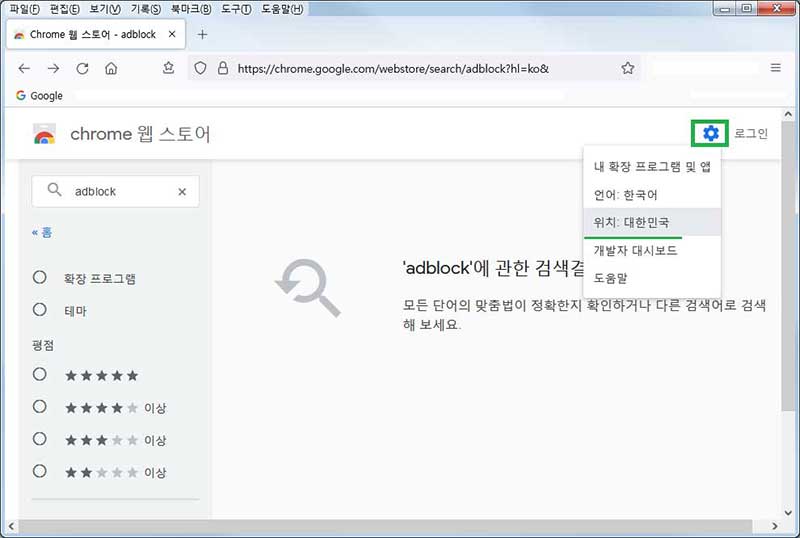Click the vertical scrollbar down arrow
This screenshot has height=538, width=800.
pyautogui.click(x=788, y=512)
